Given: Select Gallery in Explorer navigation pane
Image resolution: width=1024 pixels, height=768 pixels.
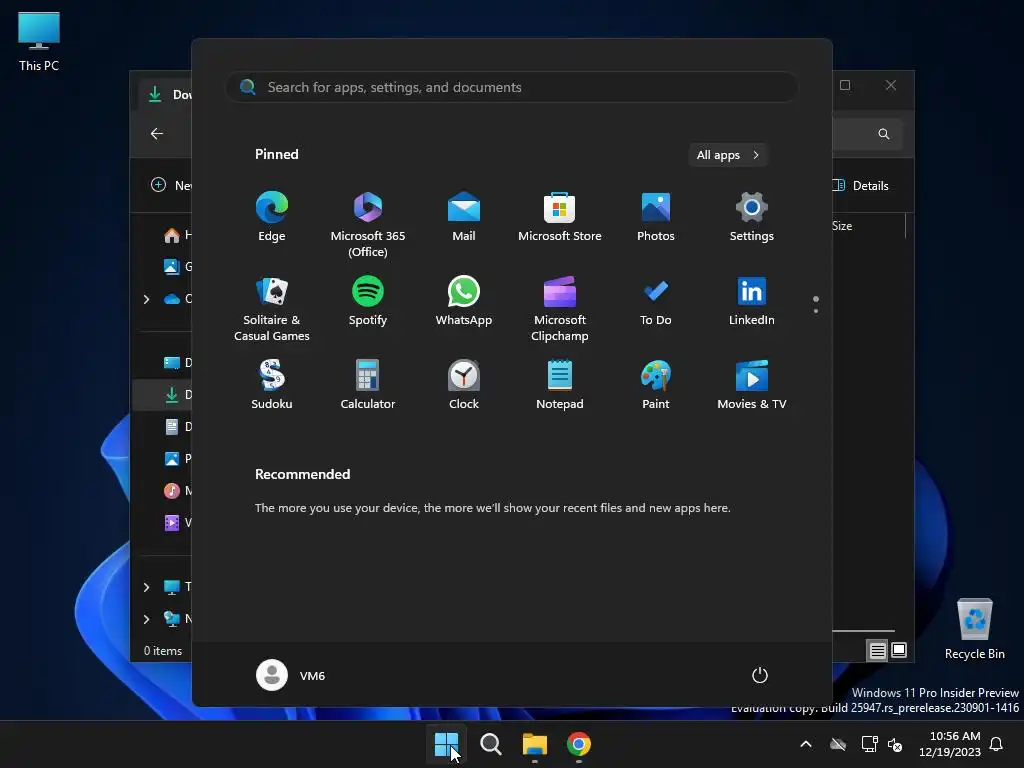Looking at the screenshot, I should (176, 266).
